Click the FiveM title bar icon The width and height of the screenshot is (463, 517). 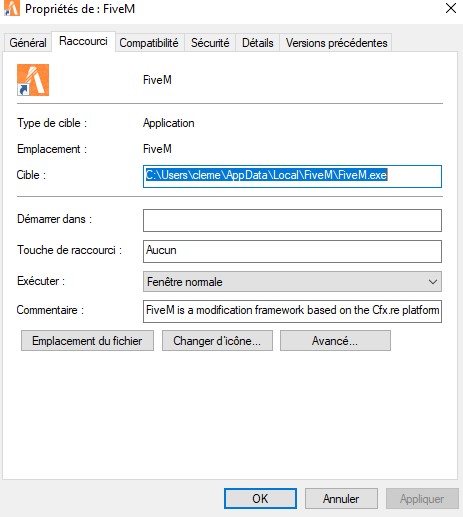(12, 8)
